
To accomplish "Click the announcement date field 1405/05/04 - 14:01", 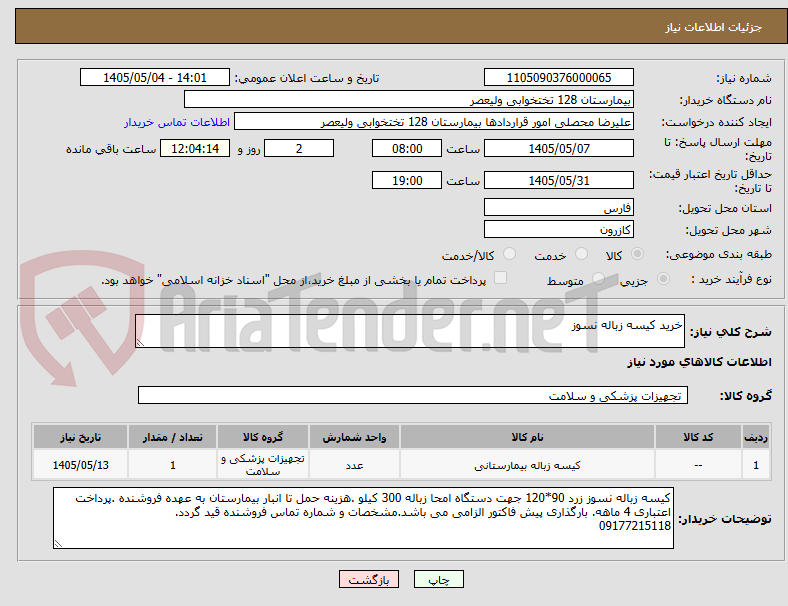I will [155, 77].
